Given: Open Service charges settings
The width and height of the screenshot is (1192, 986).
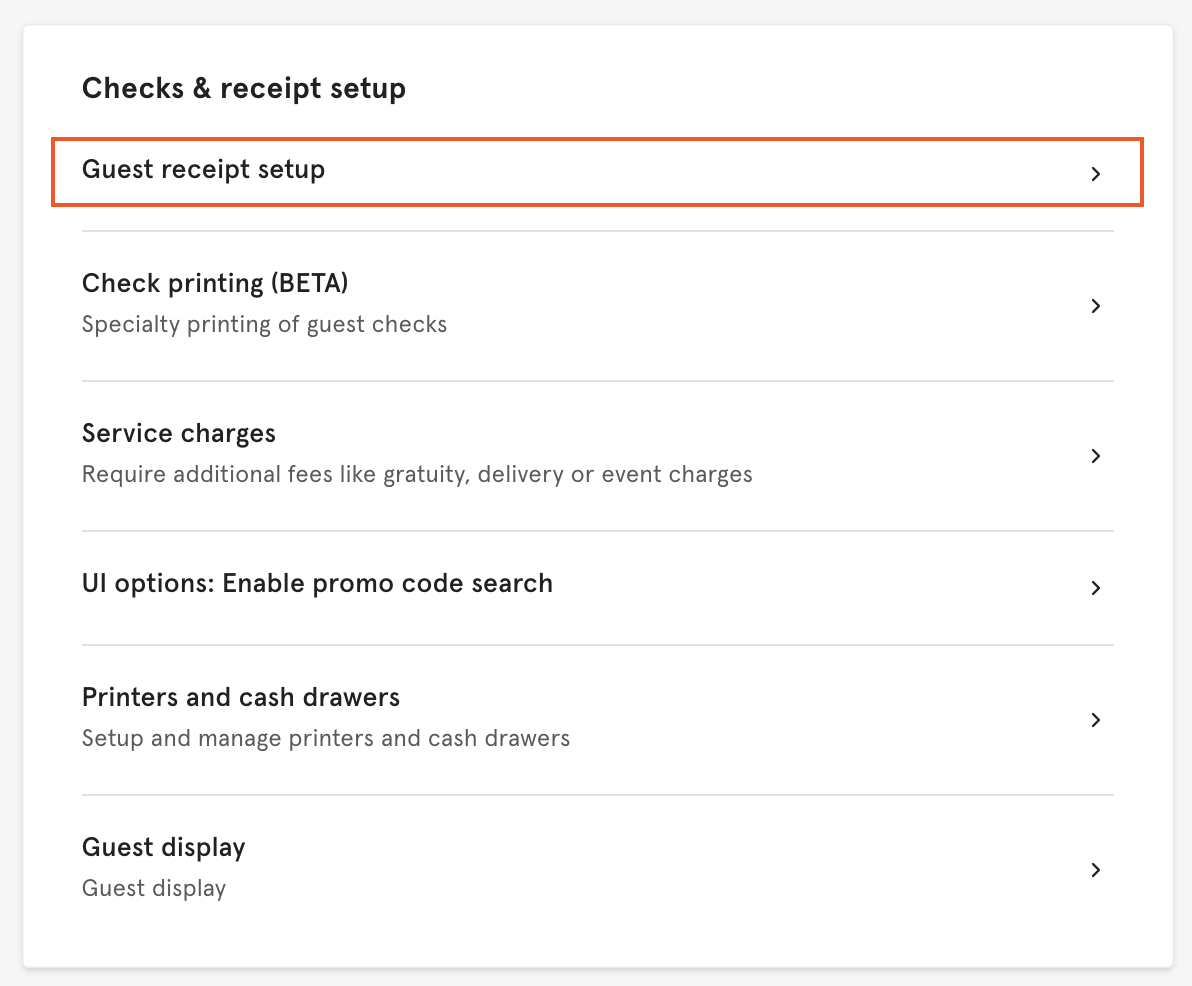Looking at the screenshot, I should pos(178,433).
